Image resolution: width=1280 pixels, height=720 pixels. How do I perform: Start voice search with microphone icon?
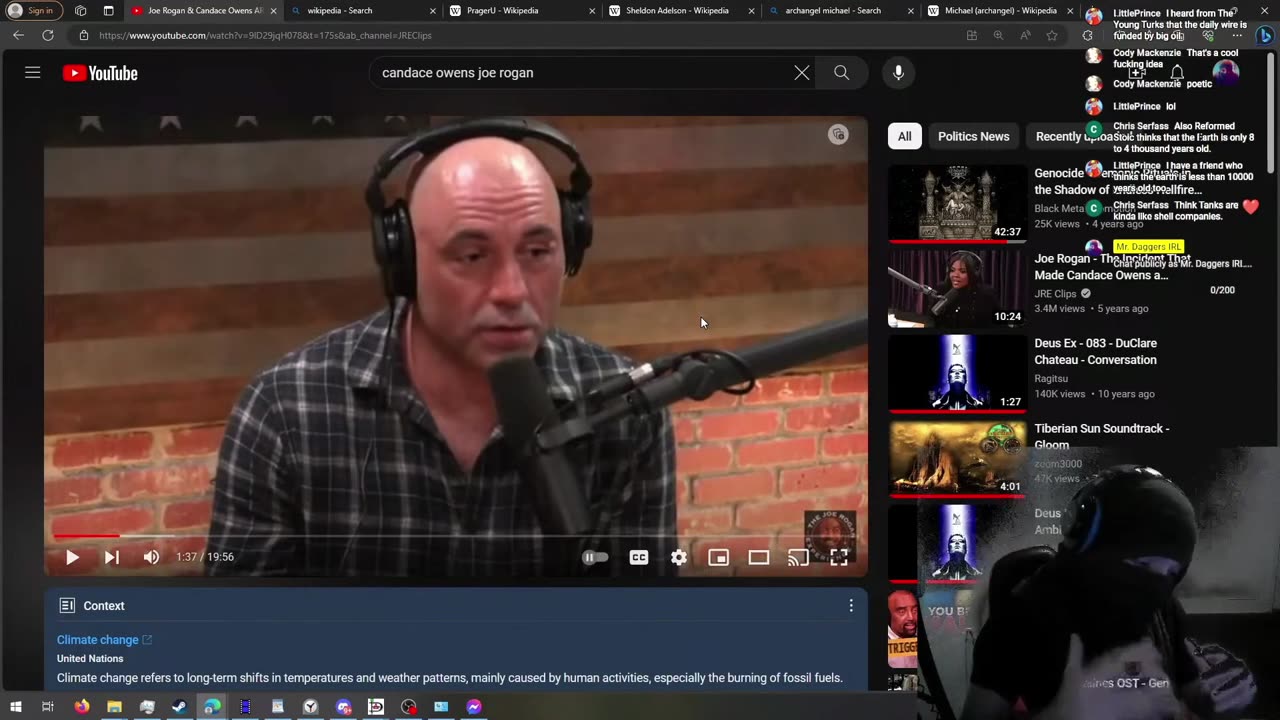pos(898,72)
